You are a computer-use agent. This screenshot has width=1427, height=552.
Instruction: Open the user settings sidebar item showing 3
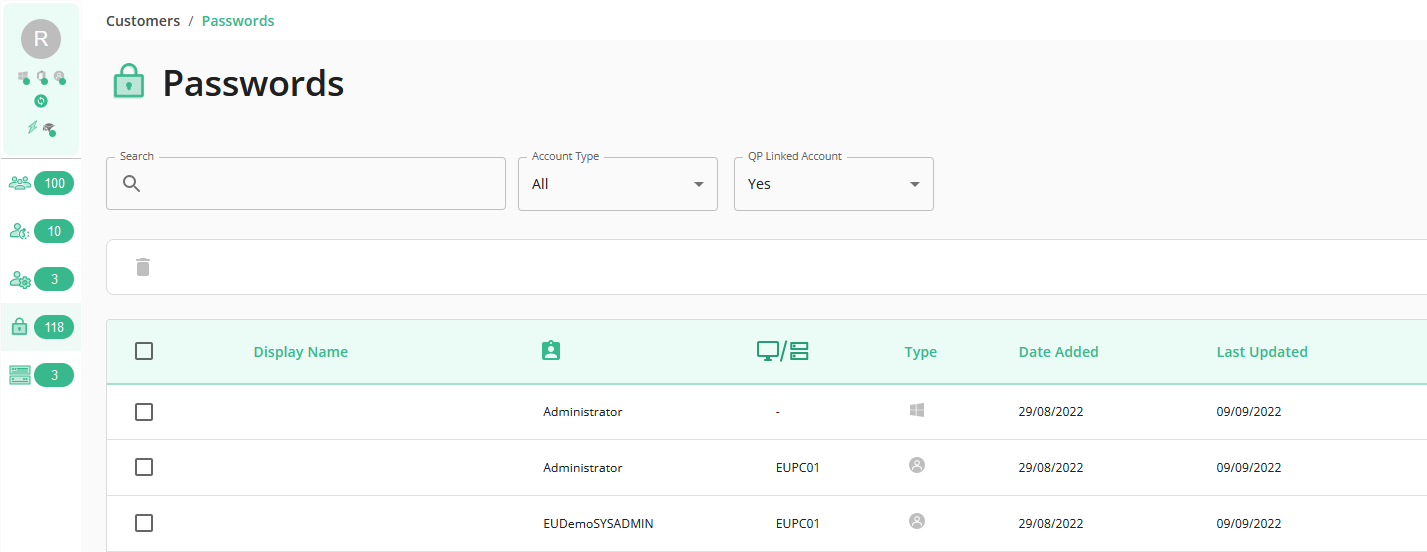[x=41, y=279]
